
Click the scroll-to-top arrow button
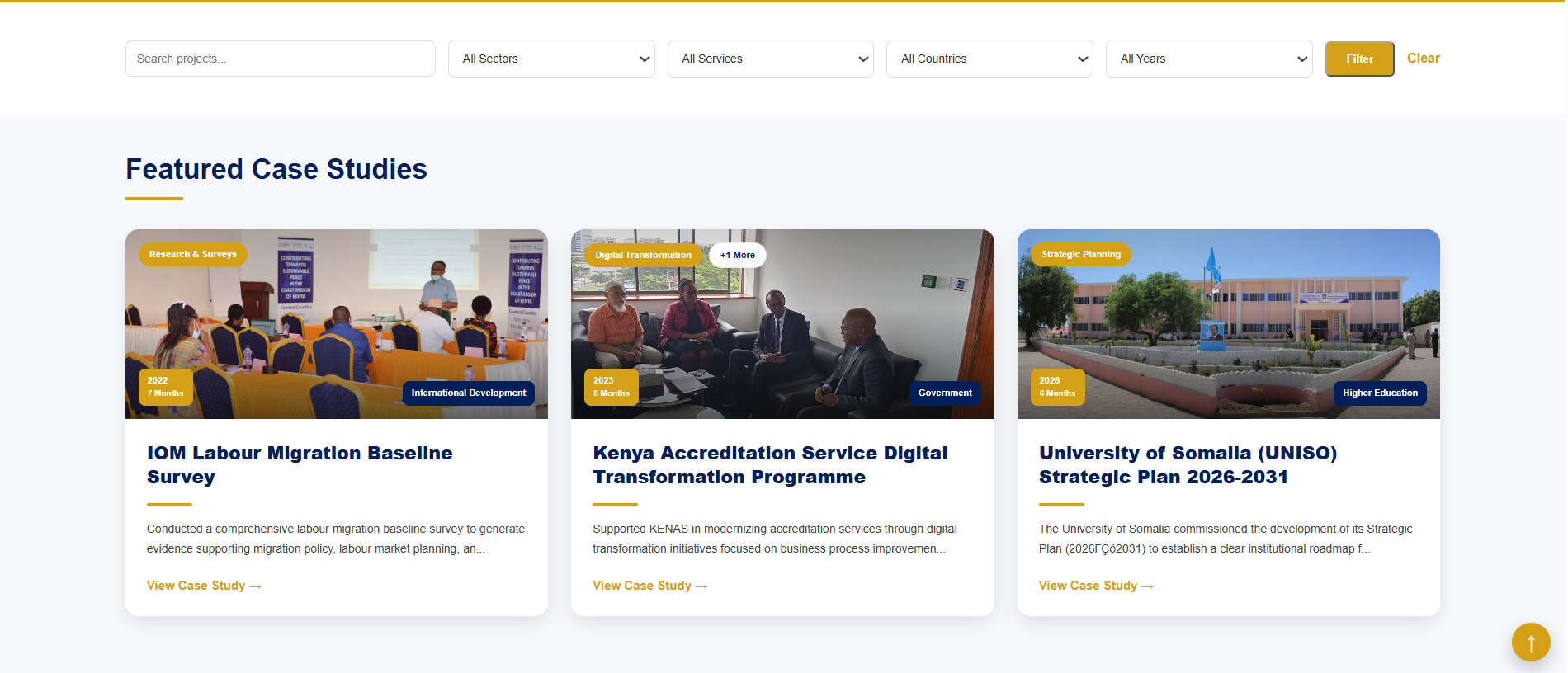click(1531, 642)
